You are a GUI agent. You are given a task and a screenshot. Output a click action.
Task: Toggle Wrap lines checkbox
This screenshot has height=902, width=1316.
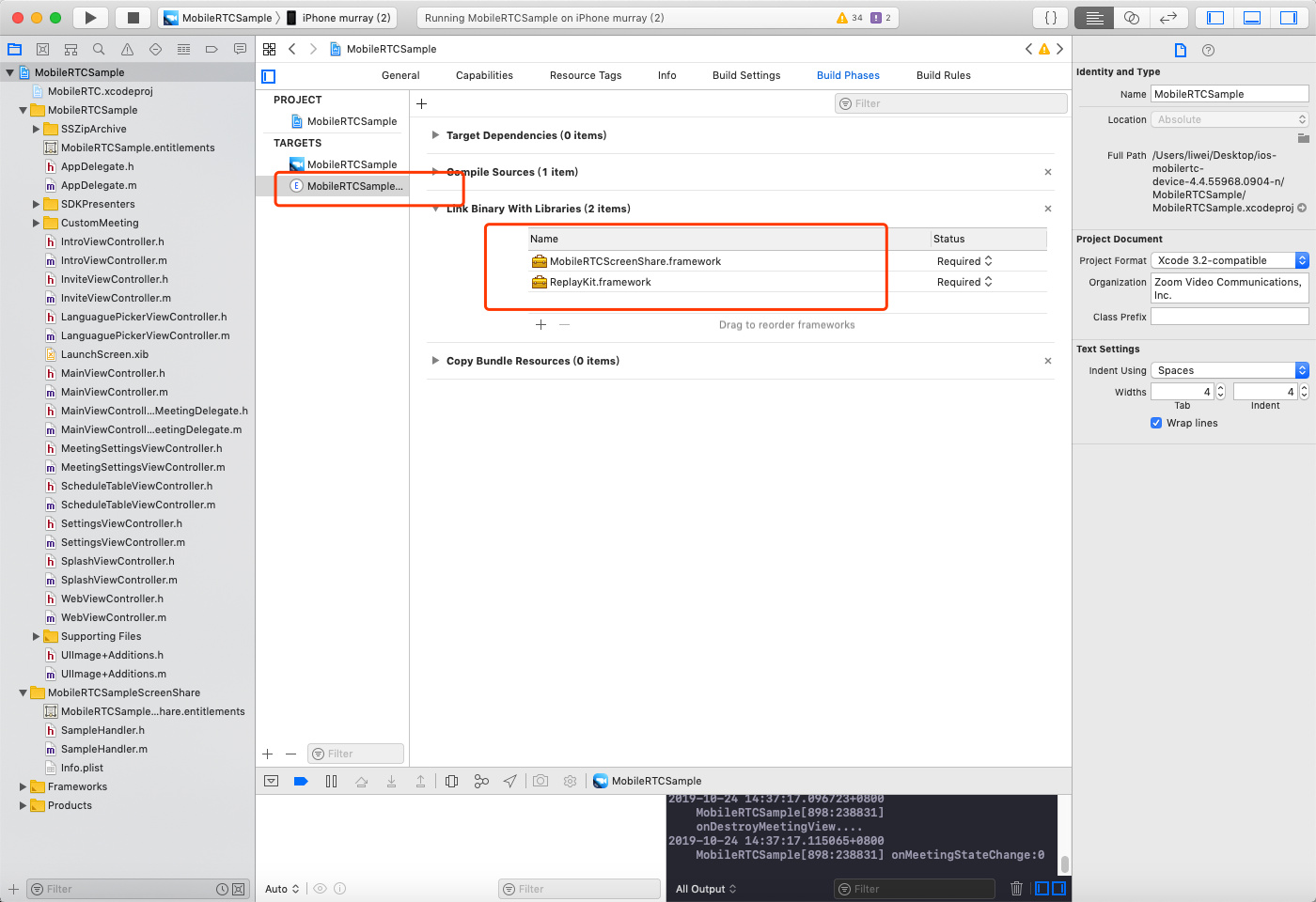coord(1156,423)
